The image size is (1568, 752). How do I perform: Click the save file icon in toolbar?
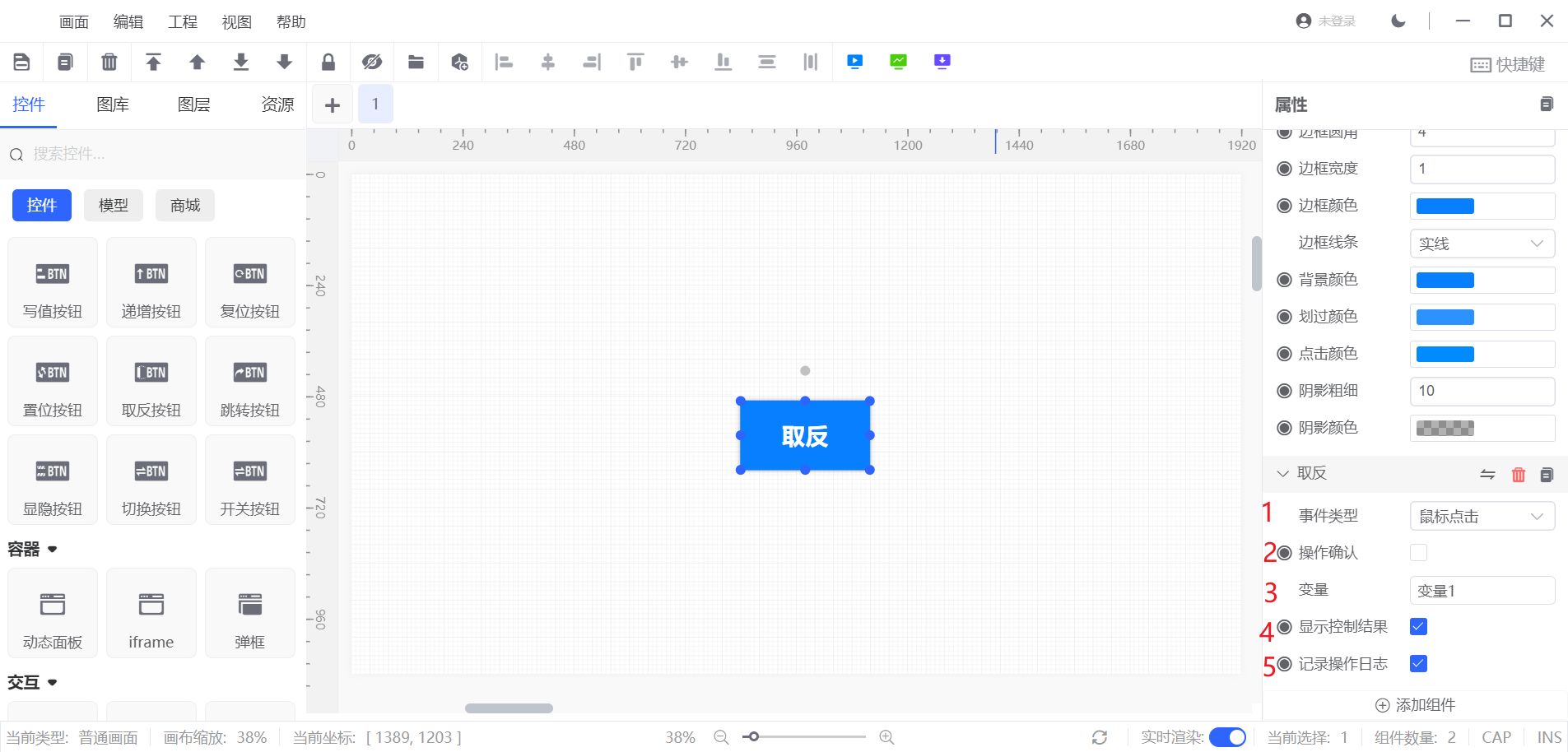coord(22,62)
